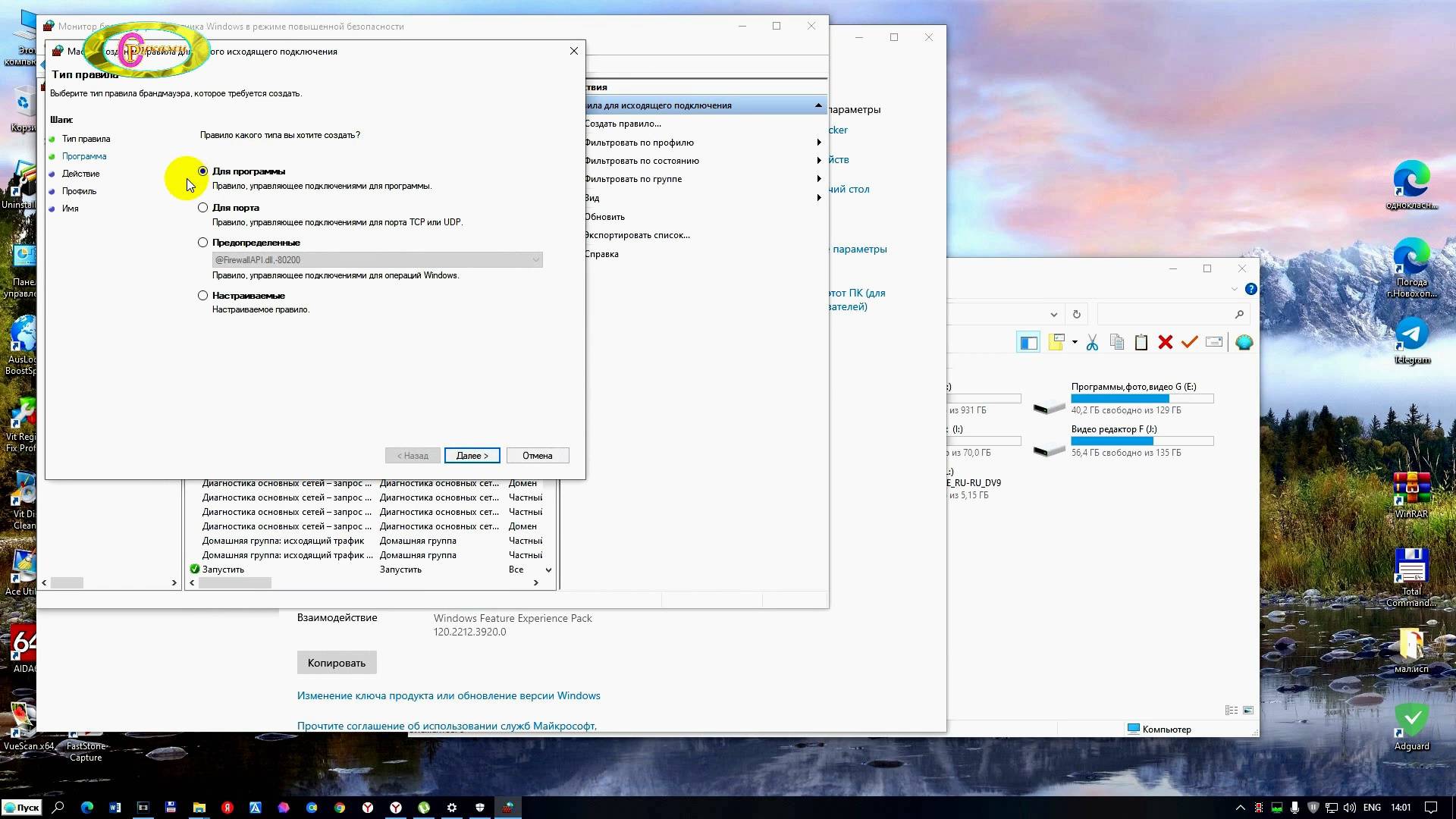This screenshot has height=819, width=1456.
Task: Click the red X Delete icon
Action: [1166, 343]
